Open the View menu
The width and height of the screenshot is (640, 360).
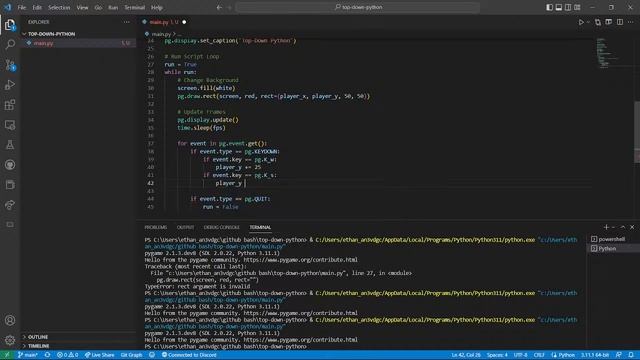coord(82,7)
